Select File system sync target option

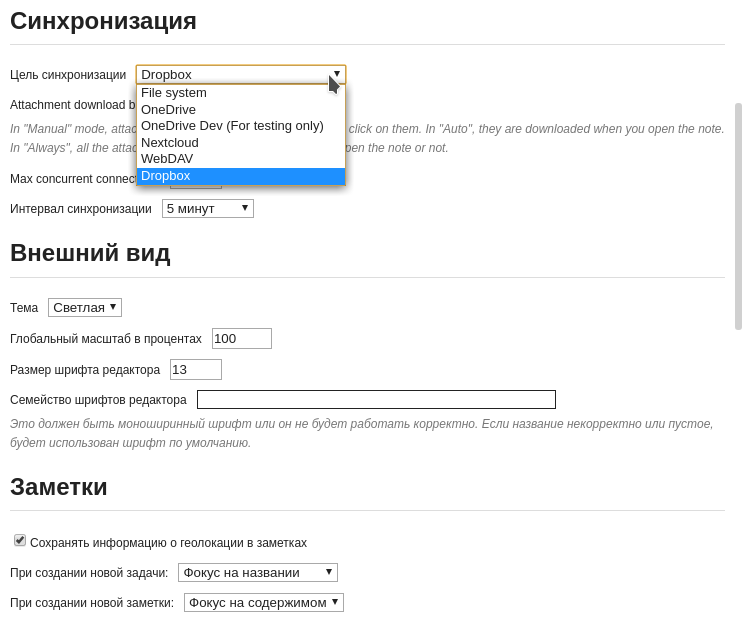coord(241,93)
